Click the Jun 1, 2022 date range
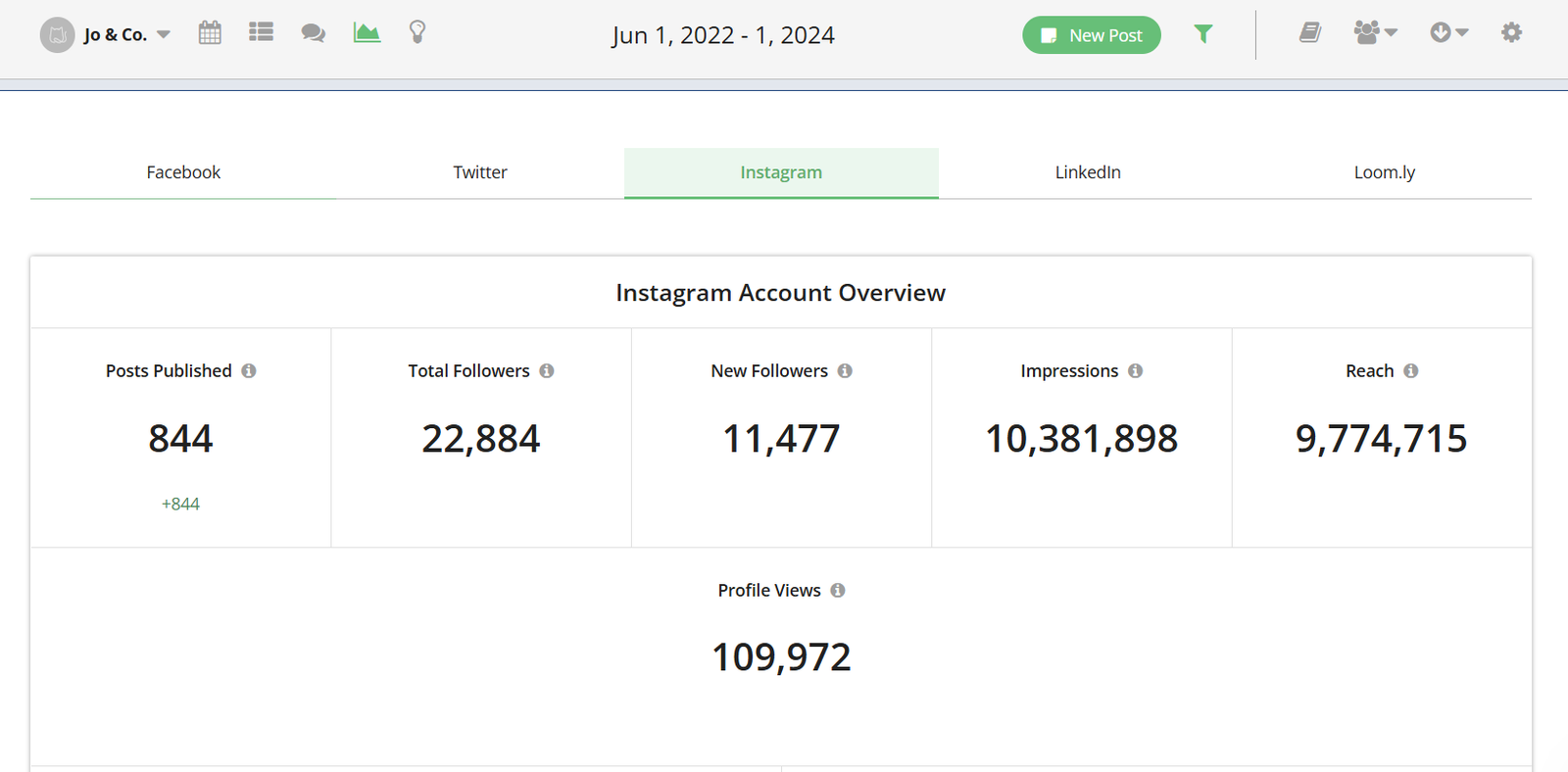 pyautogui.click(x=723, y=35)
